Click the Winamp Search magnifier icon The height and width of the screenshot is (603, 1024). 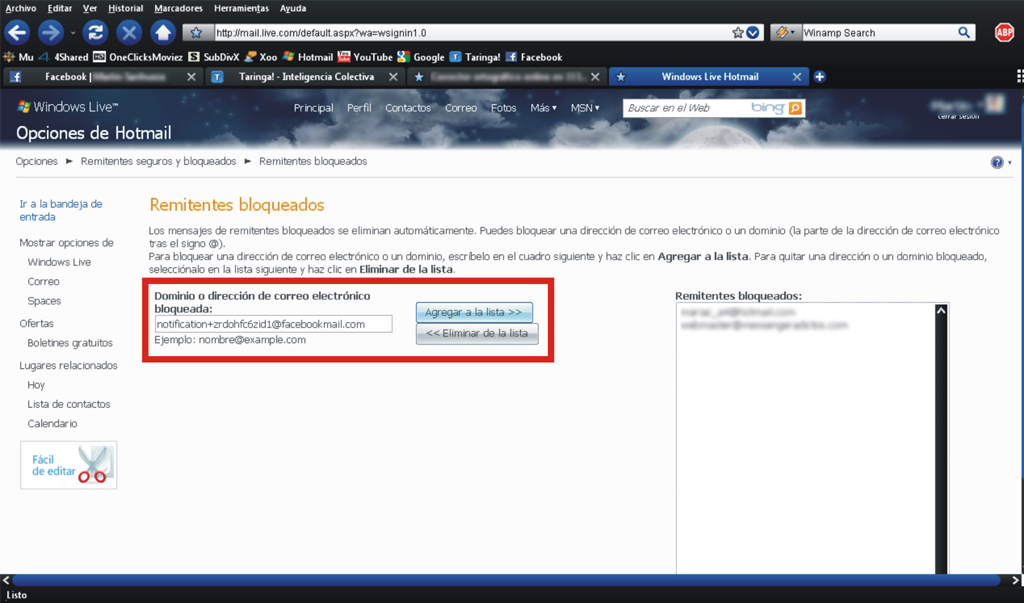pos(964,33)
